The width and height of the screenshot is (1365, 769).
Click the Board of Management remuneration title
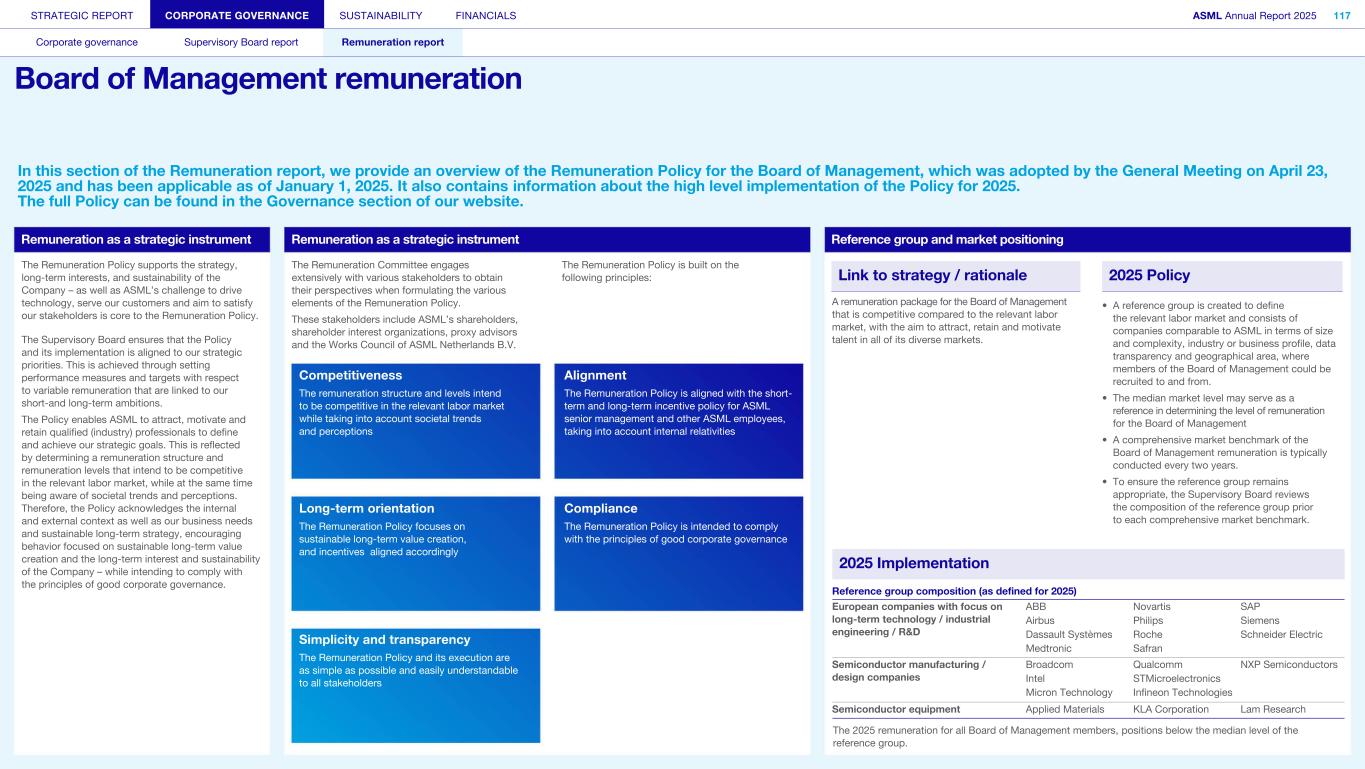[x=268, y=79]
